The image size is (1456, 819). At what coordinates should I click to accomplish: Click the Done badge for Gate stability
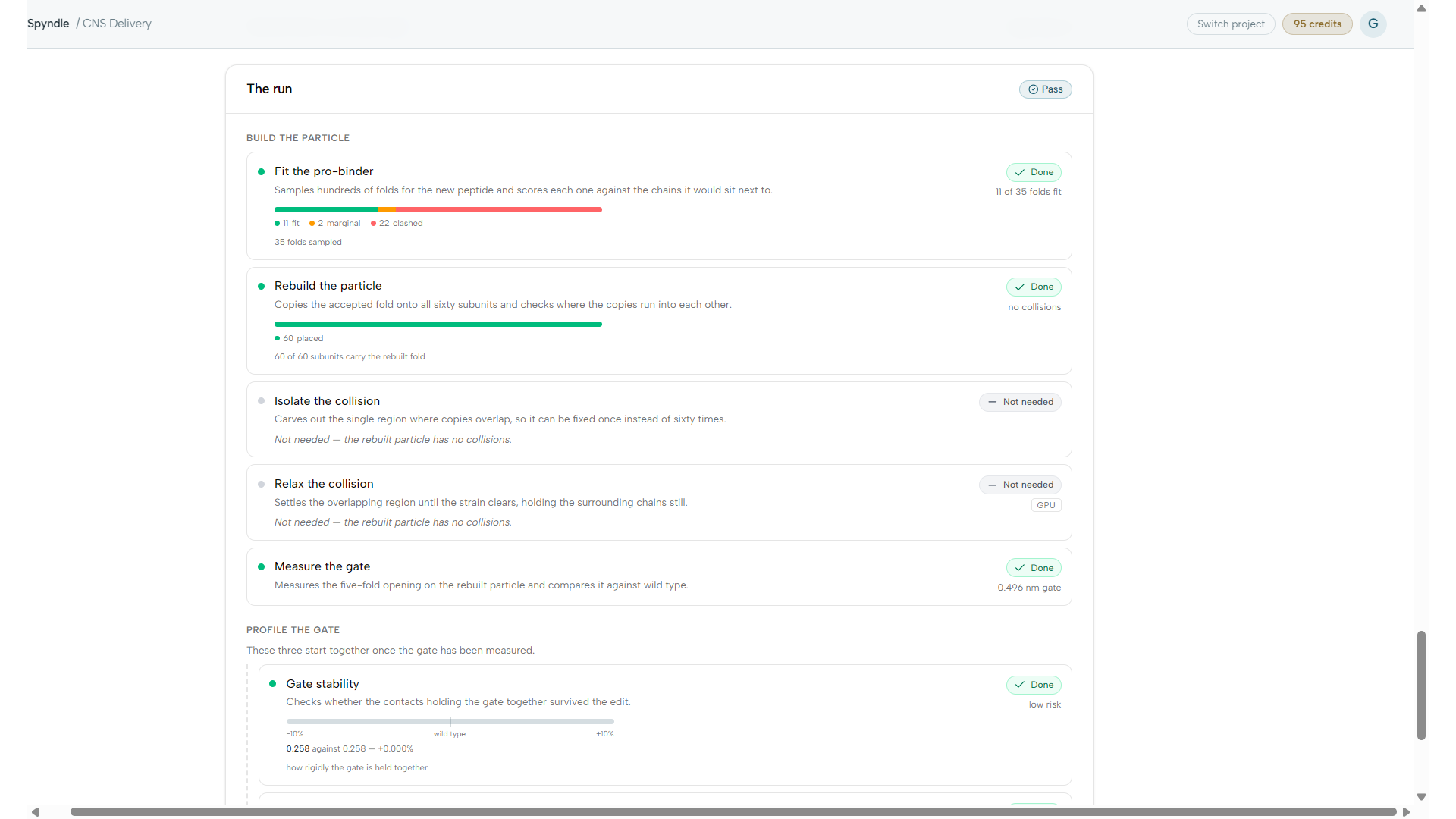(1034, 685)
